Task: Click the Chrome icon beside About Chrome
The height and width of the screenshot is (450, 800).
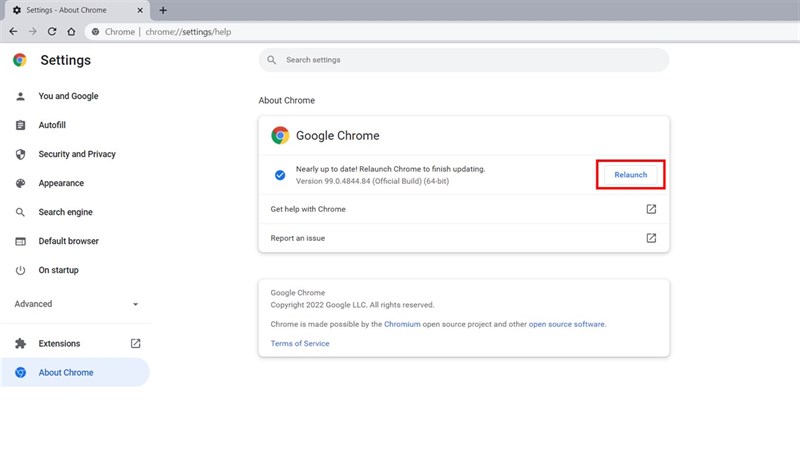Action: pos(20,372)
